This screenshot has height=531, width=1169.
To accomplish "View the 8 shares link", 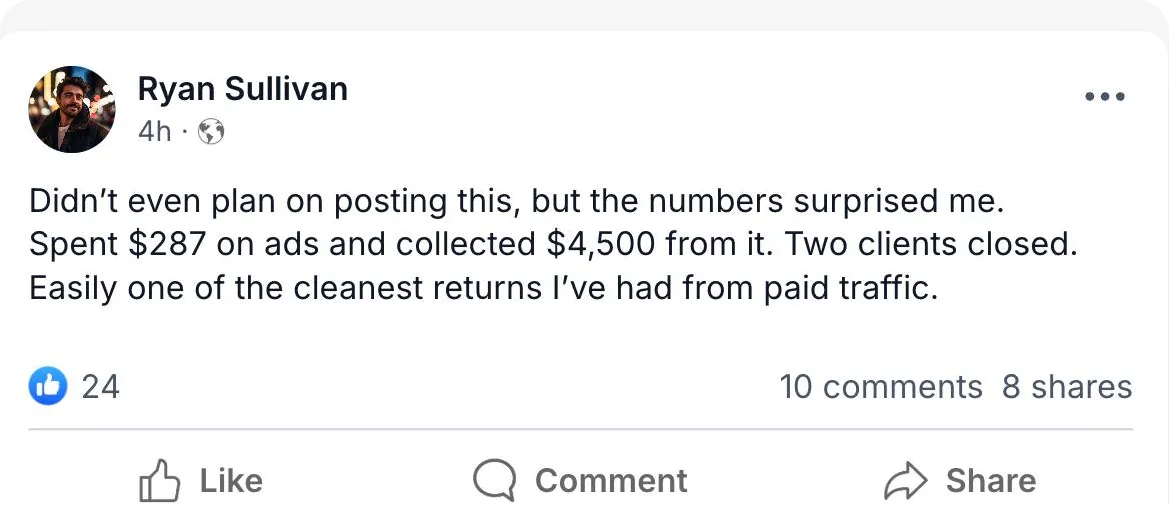I will [x=1067, y=387].
